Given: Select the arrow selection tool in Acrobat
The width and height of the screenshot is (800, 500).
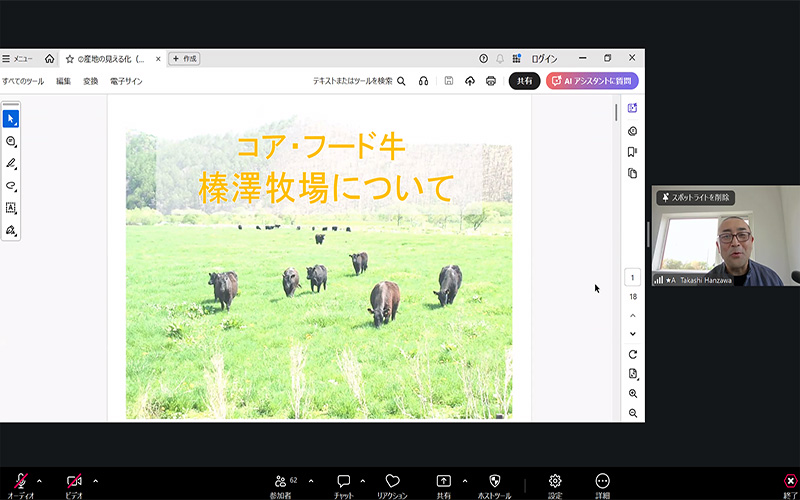Looking at the screenshot, I should point(11,119).
